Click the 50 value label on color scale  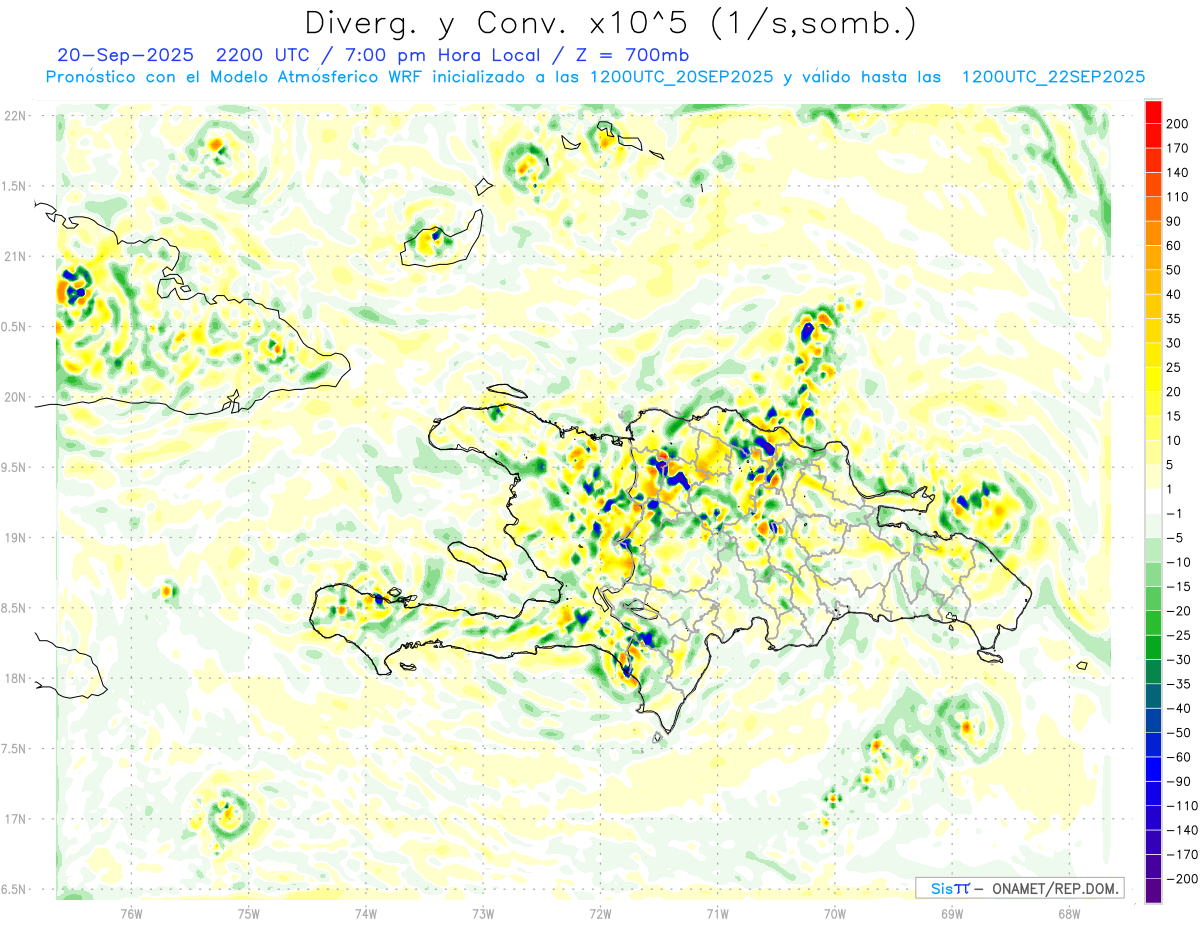point(1174,270)
